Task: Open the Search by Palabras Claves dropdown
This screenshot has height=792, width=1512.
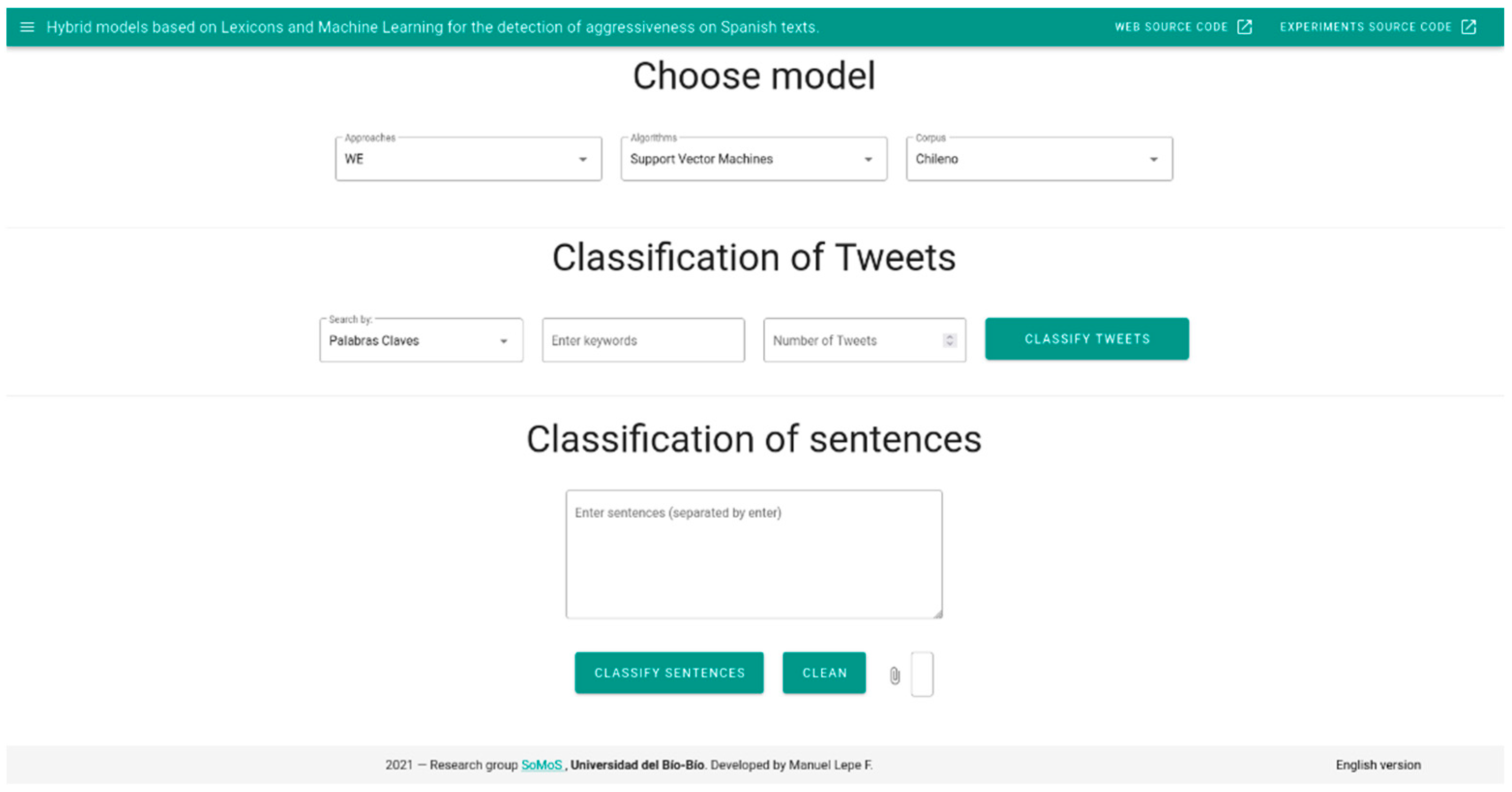Action: [x=421, y=341]
